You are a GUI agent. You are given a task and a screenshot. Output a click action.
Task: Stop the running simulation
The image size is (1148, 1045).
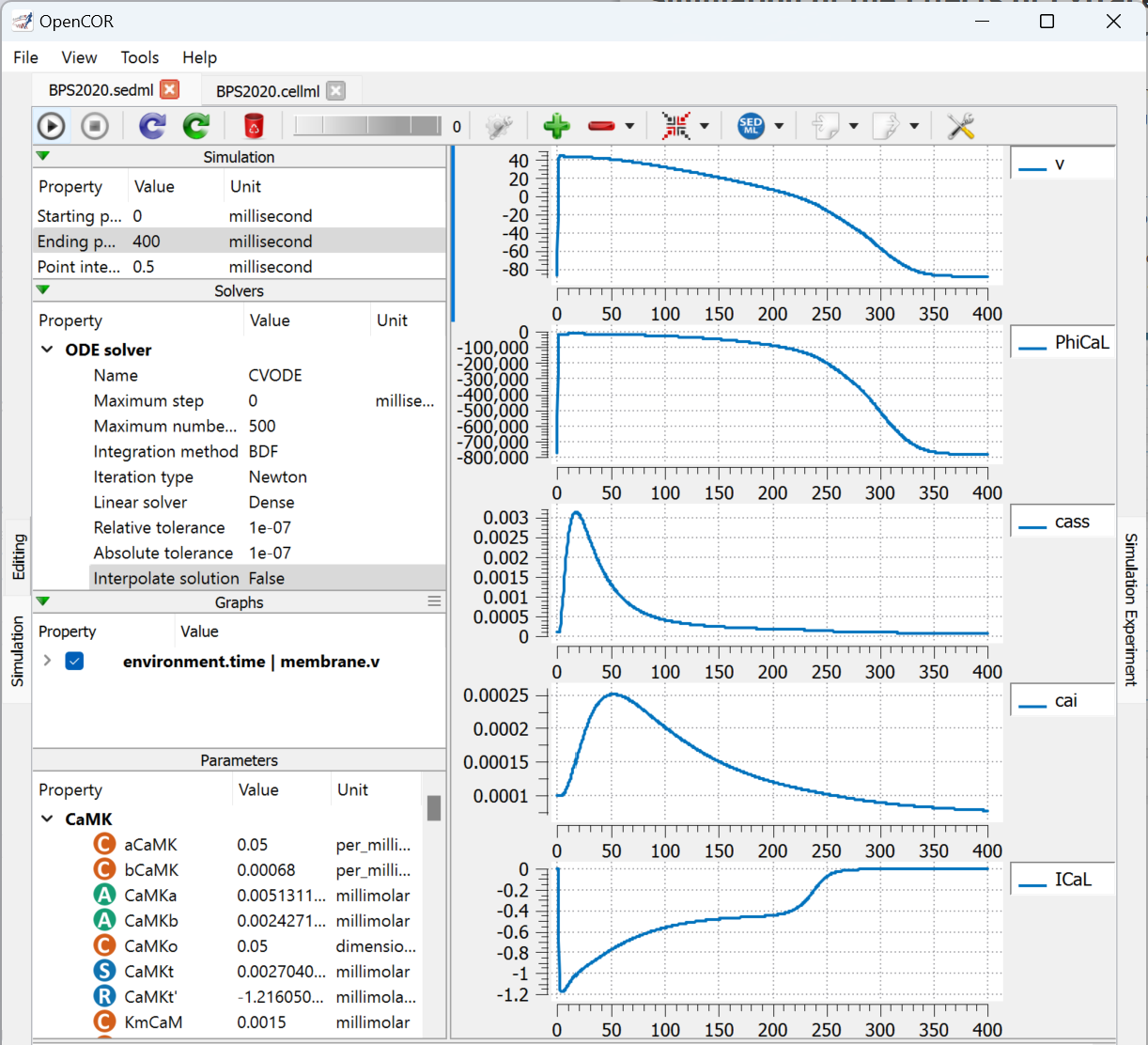[94, 125]
